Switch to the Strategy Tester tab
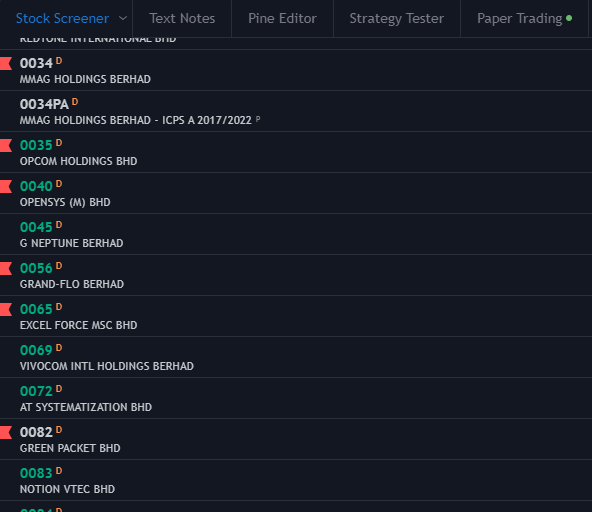The width and height of the screenshot is (592, 512). [x=397, y=19]
